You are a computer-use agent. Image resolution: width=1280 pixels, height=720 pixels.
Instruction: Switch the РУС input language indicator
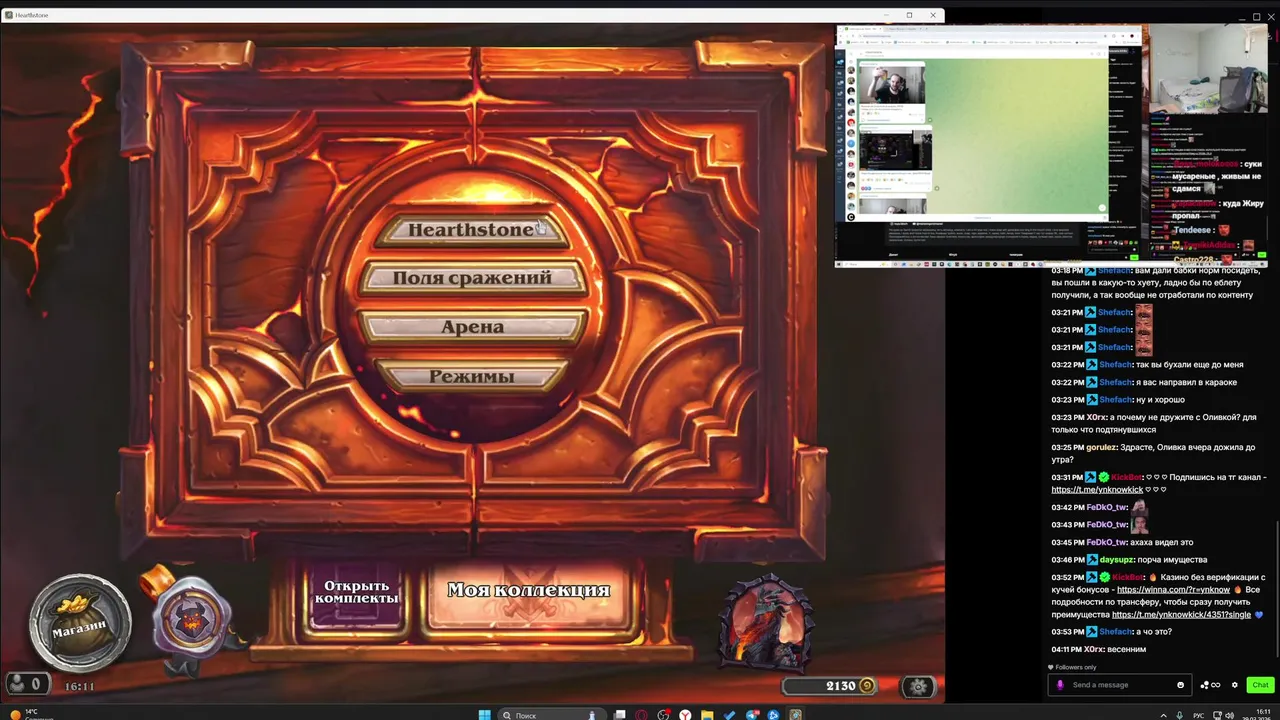click(1198, 715)
